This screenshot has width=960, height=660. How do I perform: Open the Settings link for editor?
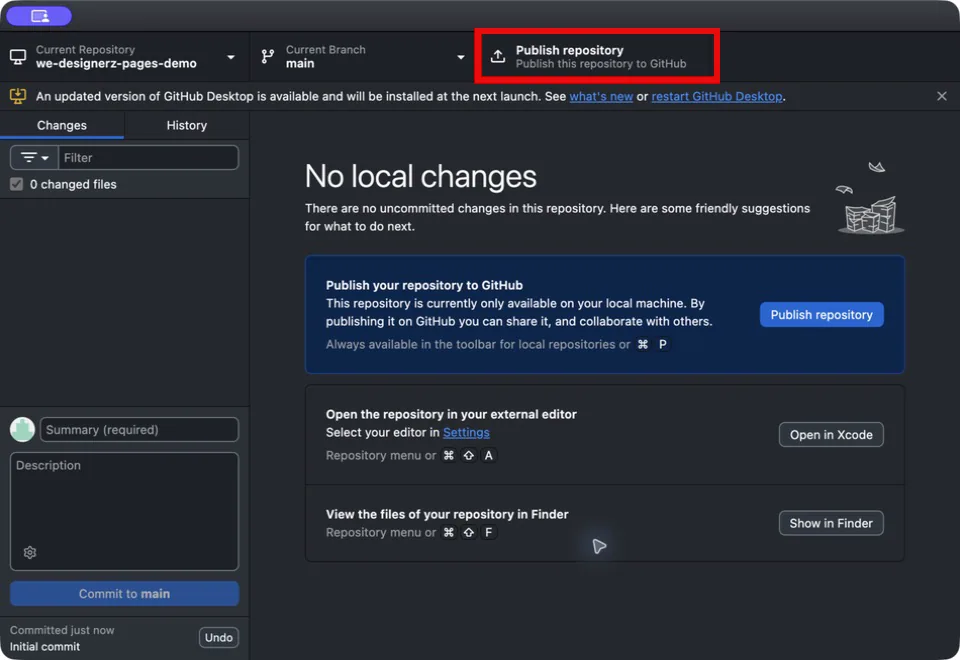(x=466, y=432)
